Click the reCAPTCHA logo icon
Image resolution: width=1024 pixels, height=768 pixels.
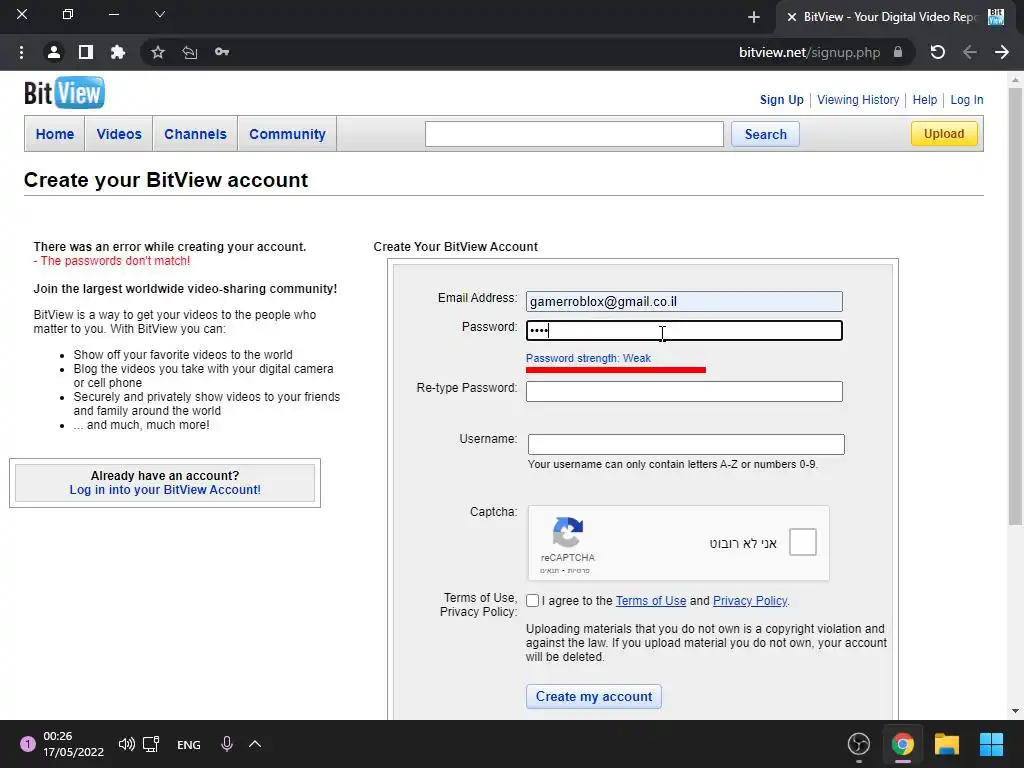click(568, 532)
